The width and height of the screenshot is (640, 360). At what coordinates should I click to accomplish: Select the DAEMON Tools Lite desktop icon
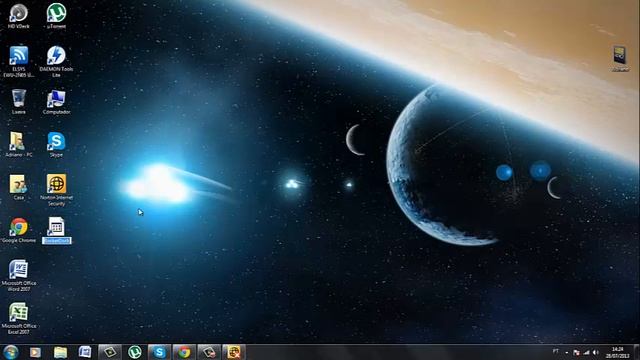pos(56,61)
